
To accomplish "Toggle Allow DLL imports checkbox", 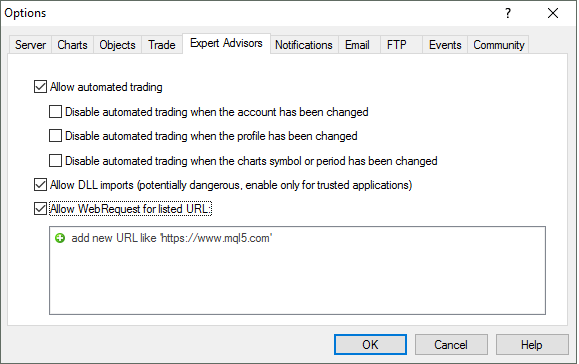I will [x=40, y=185].
